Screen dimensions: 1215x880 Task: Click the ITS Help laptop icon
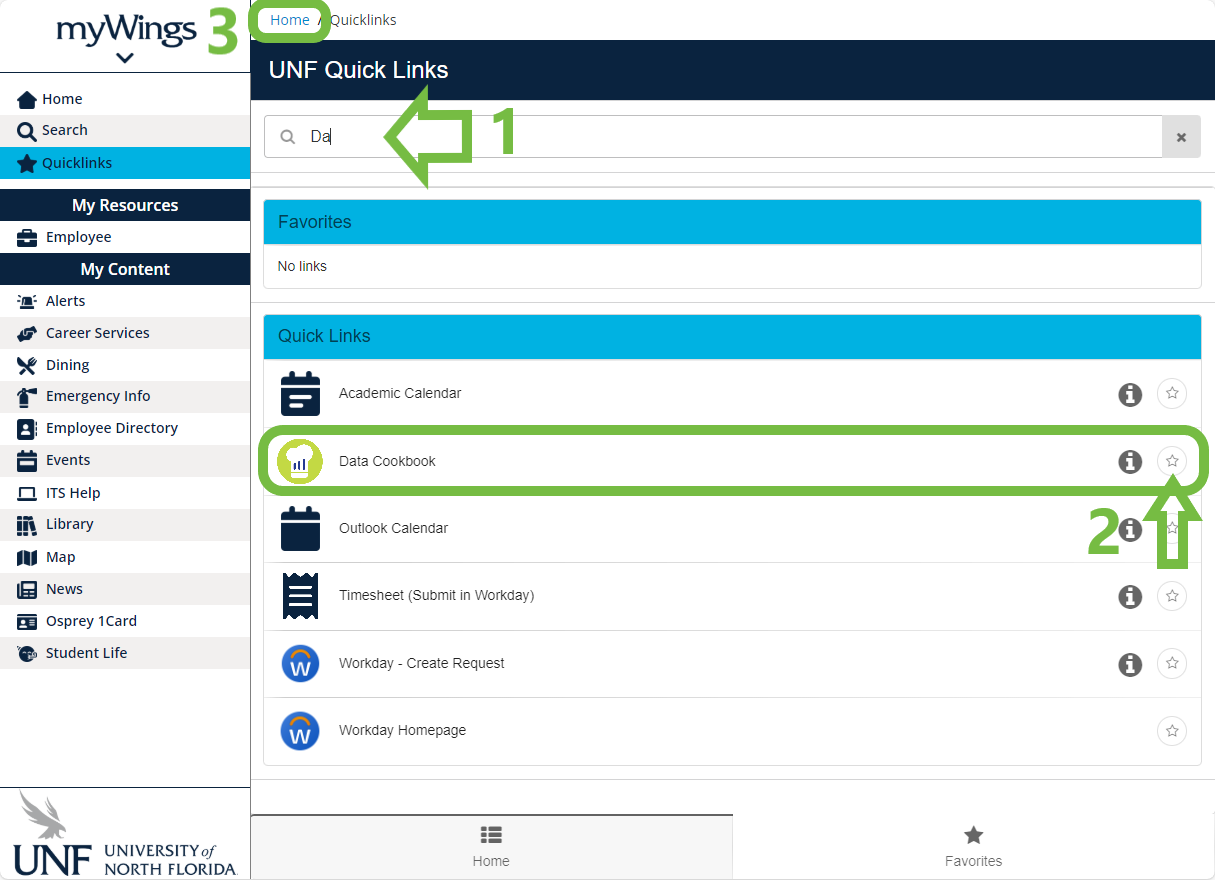[27, 493]
